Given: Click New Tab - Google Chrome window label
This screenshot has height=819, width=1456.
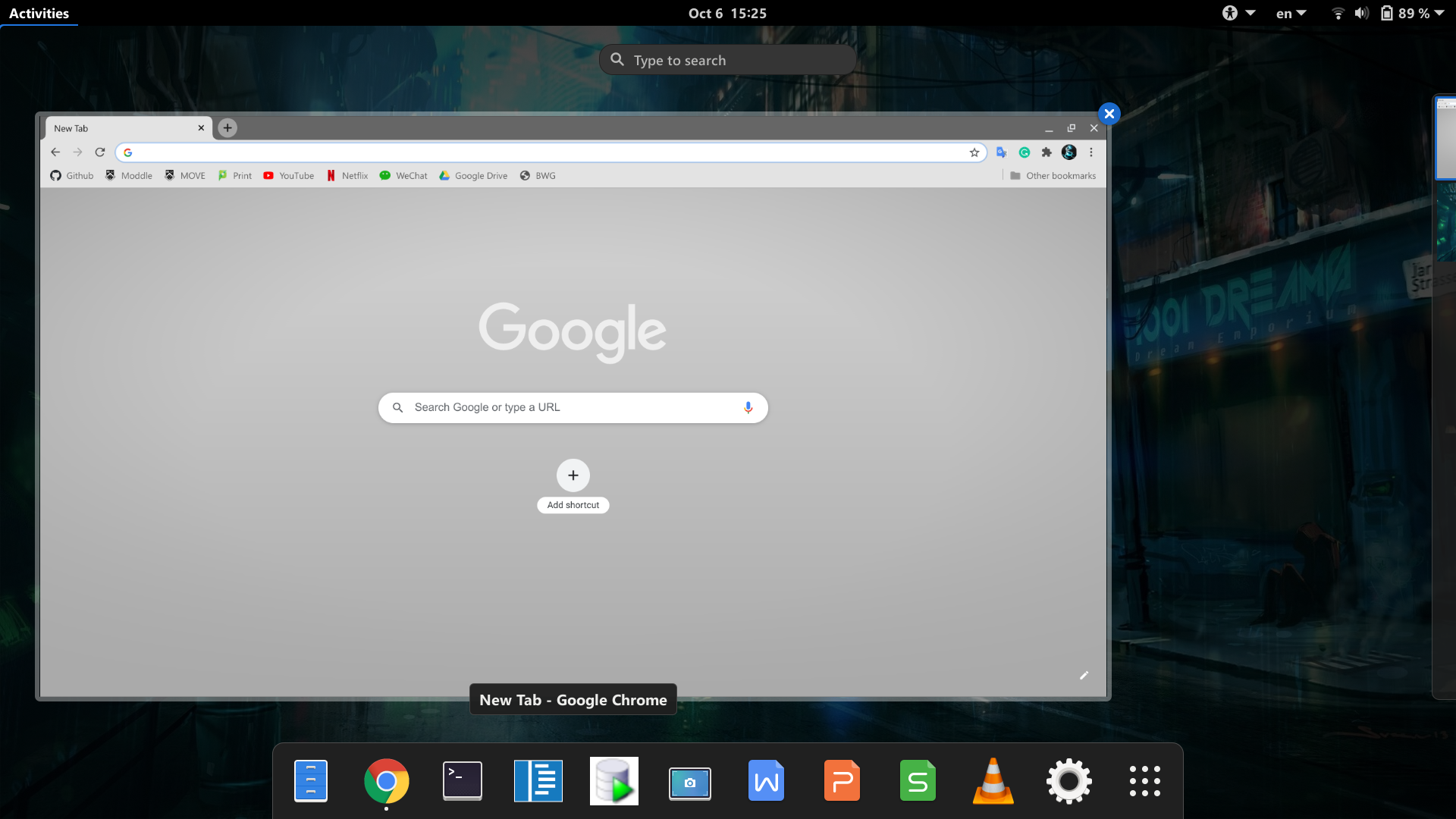Looking at the screenshot, I should [x=573, y=700].
